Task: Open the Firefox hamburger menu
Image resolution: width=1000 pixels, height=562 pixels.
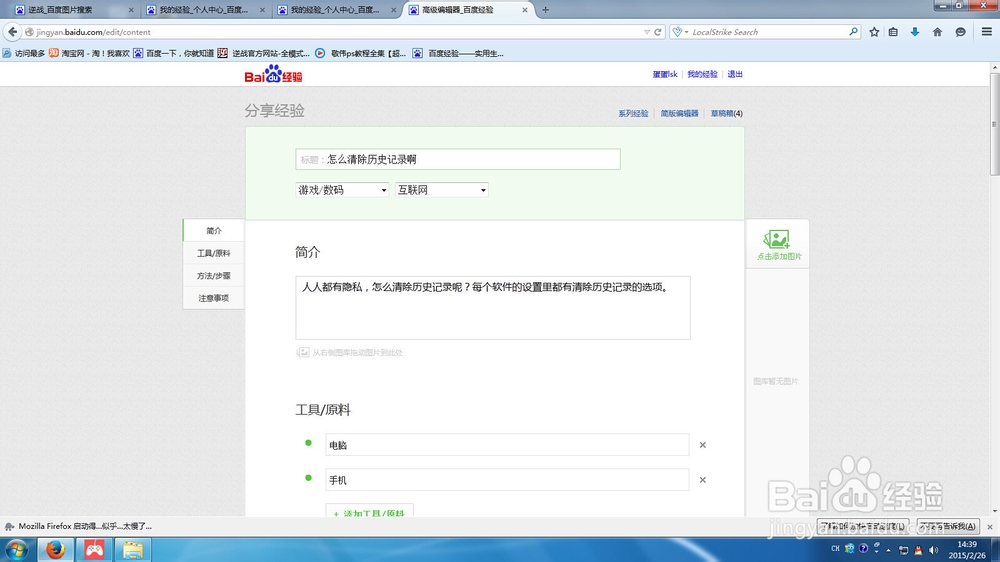Action: pos(987,32)
